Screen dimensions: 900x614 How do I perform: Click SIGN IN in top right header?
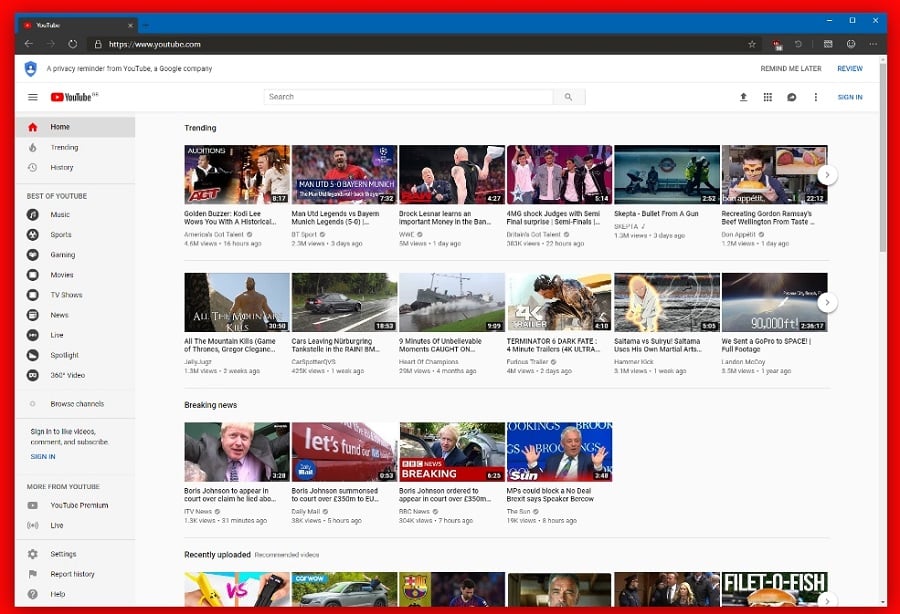point(850,97)
